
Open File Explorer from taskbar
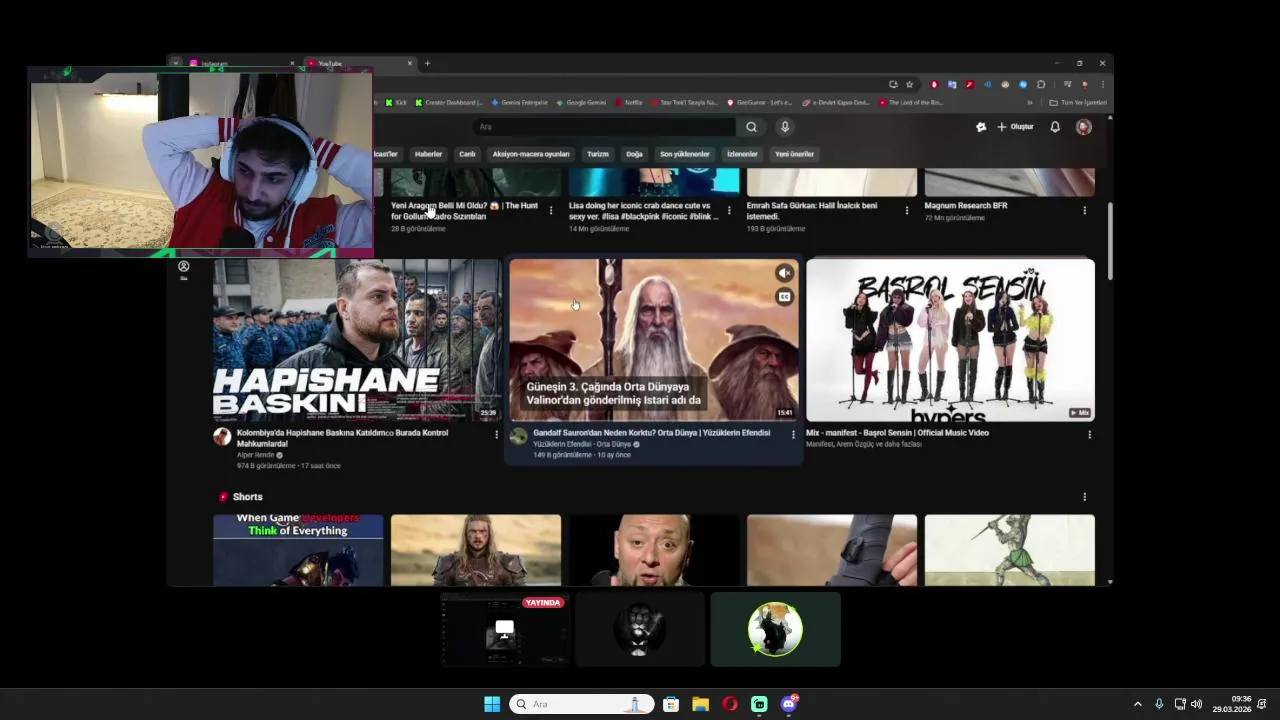click(701, 704)
